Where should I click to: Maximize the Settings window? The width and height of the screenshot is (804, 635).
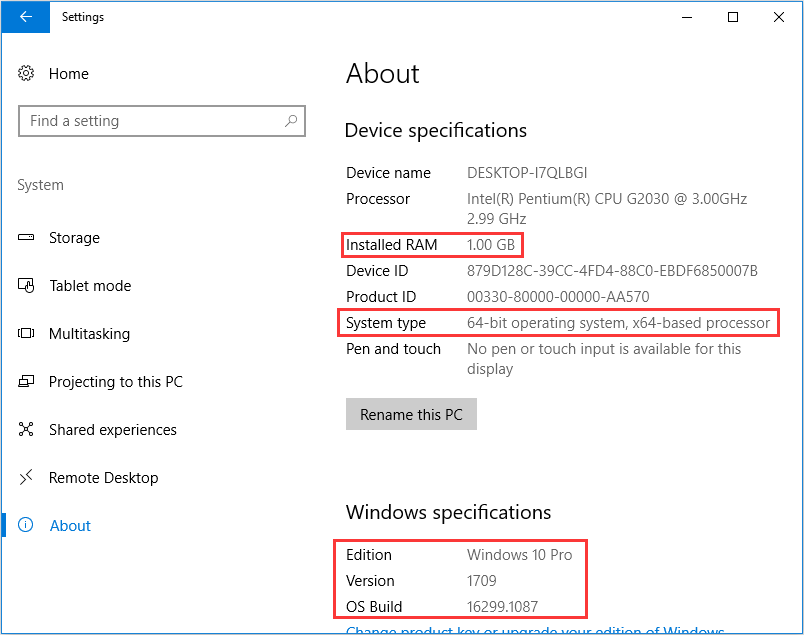pyautogui.click(x=733, y=17)
